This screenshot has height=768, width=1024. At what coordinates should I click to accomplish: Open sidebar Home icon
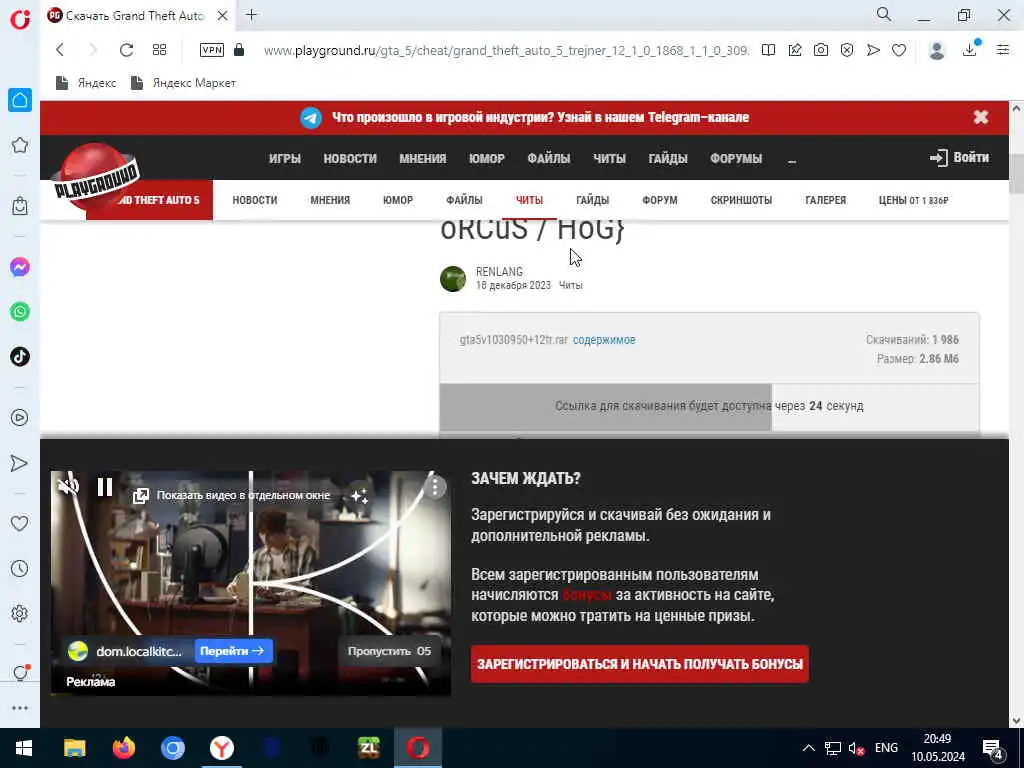[20, 100]
